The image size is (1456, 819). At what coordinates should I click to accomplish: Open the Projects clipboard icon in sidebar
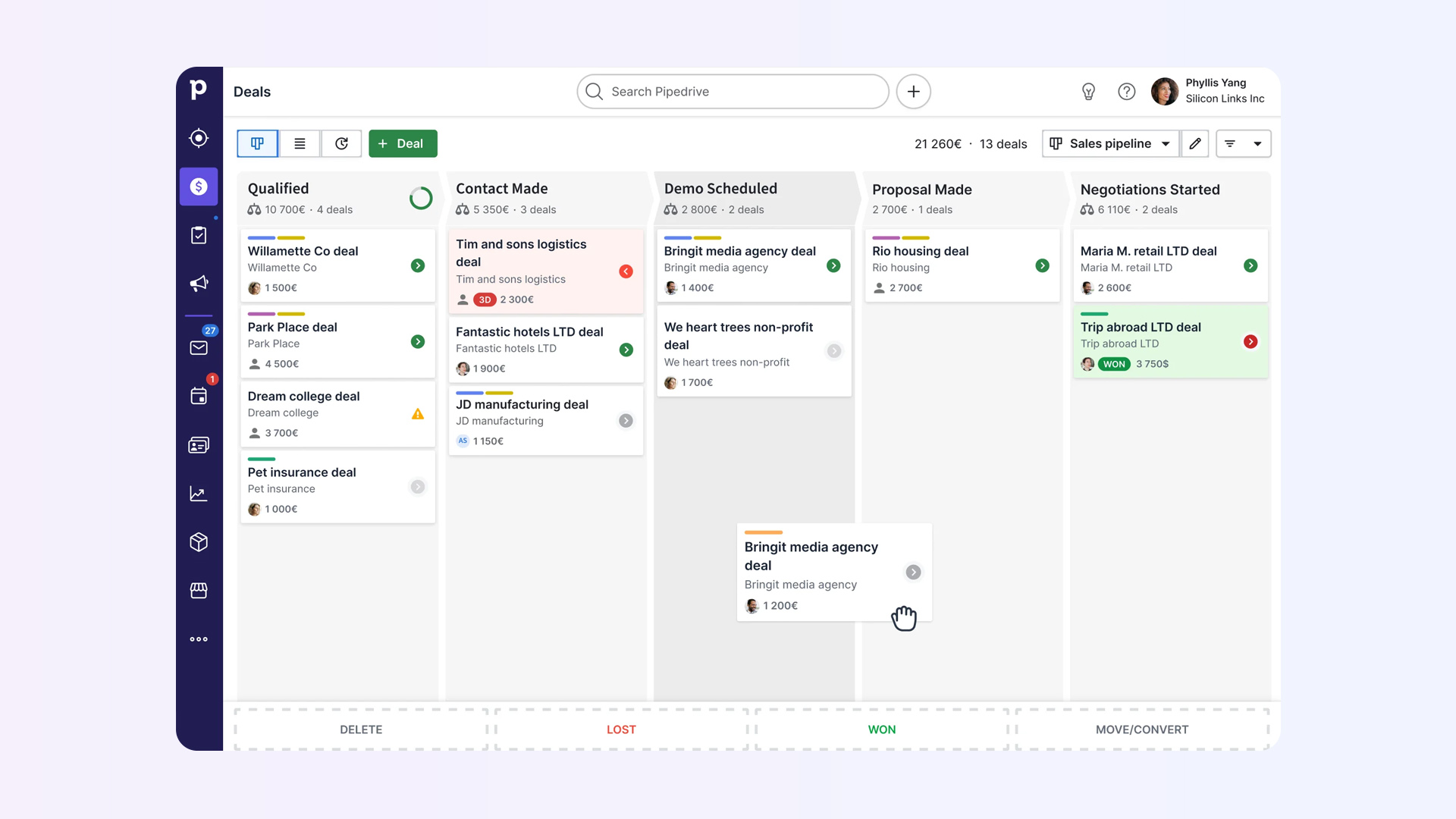pos(199,235)
